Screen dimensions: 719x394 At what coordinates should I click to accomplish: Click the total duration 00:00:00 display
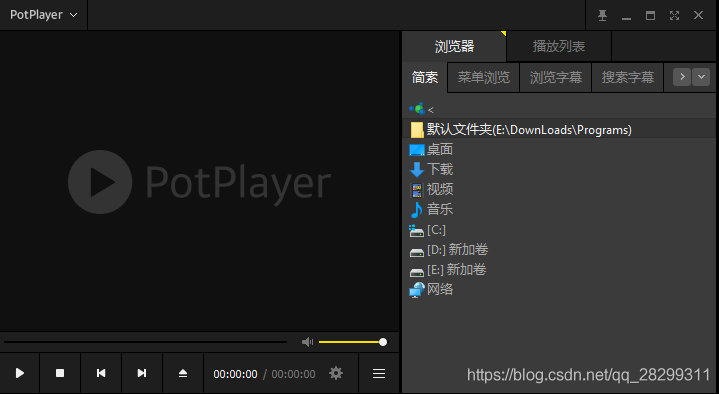click(x=293, y=374)
